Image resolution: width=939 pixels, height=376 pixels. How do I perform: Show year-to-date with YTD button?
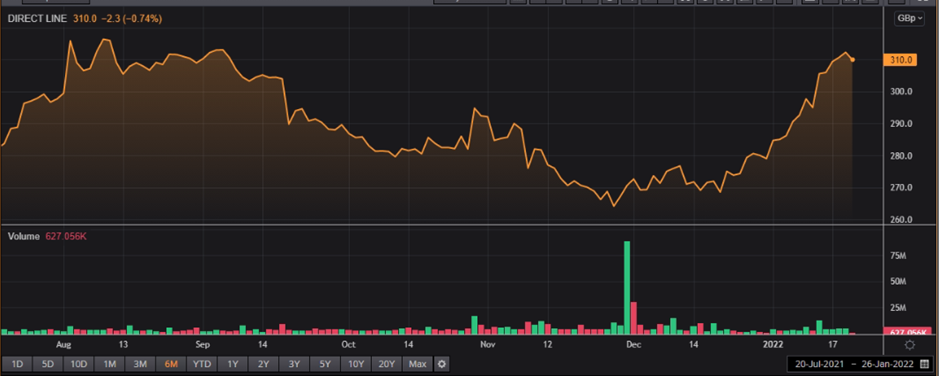pos(202,363)
